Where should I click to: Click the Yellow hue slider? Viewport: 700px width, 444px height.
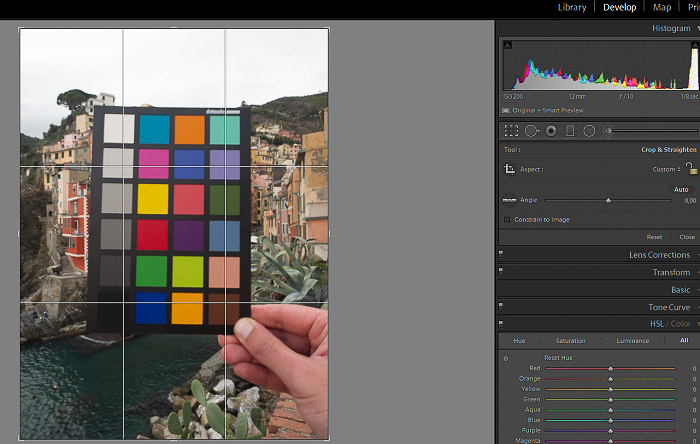click(610, 389)
